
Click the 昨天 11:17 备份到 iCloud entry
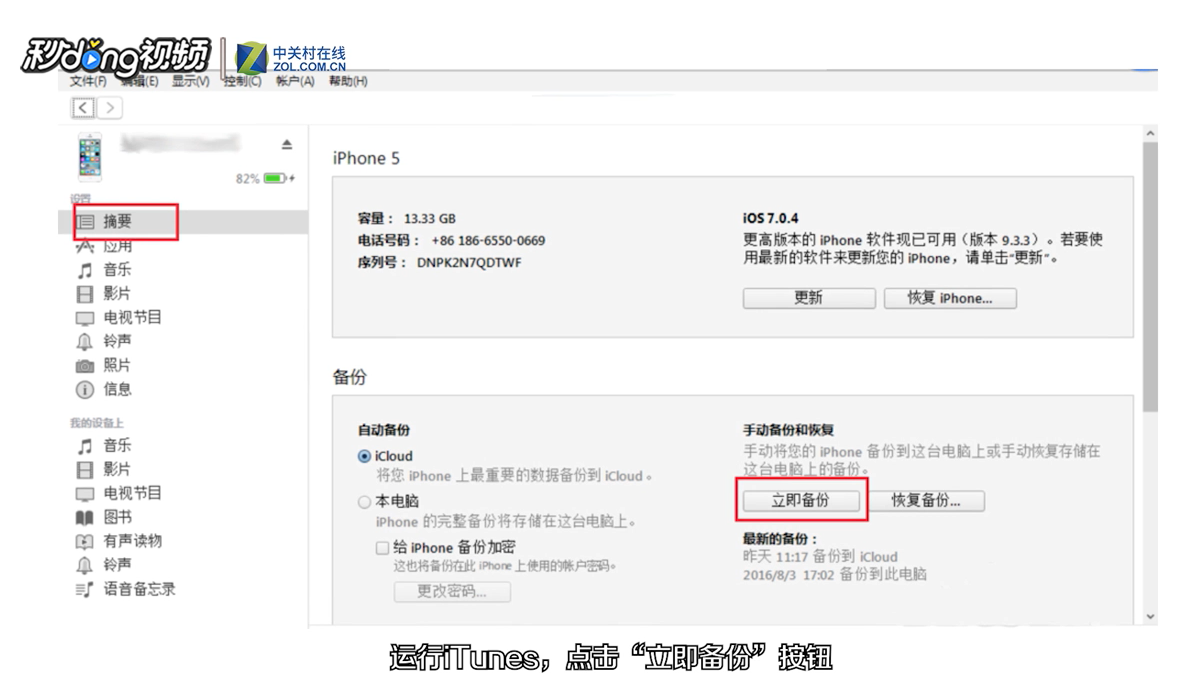click(820, 557)
